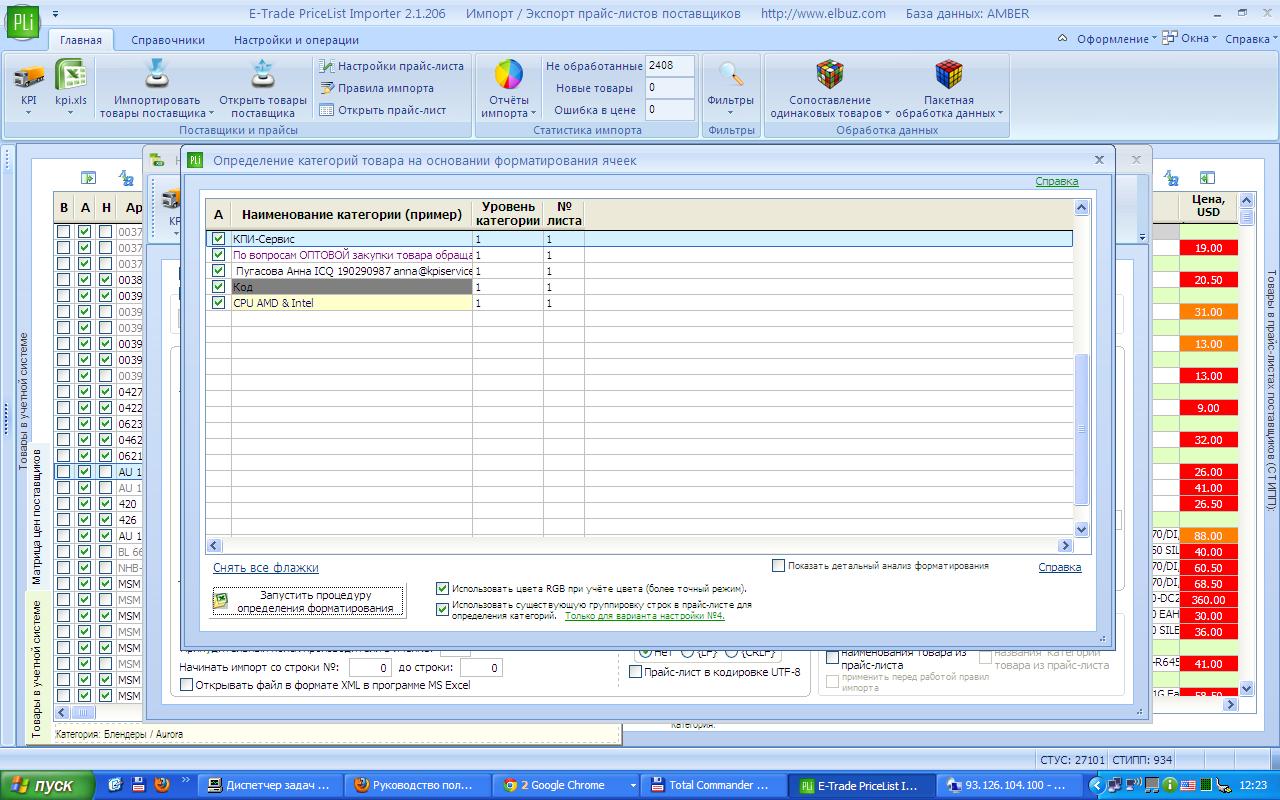Expand Отчёты импорта dropdown arrow
This screenshot has width=1280, height=800.
[533, 114]
